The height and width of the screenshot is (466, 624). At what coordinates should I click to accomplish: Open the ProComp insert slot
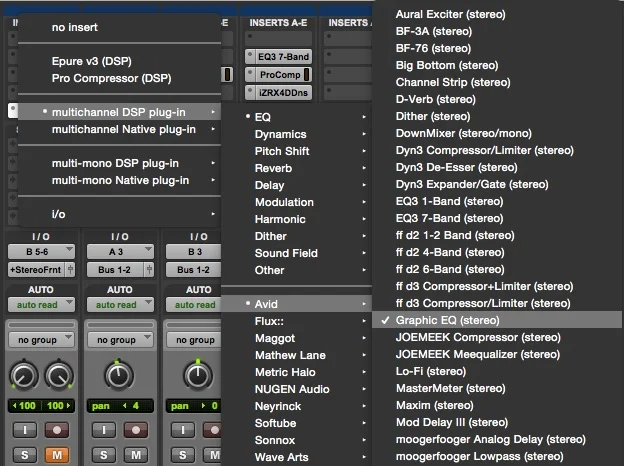(279, 74)
